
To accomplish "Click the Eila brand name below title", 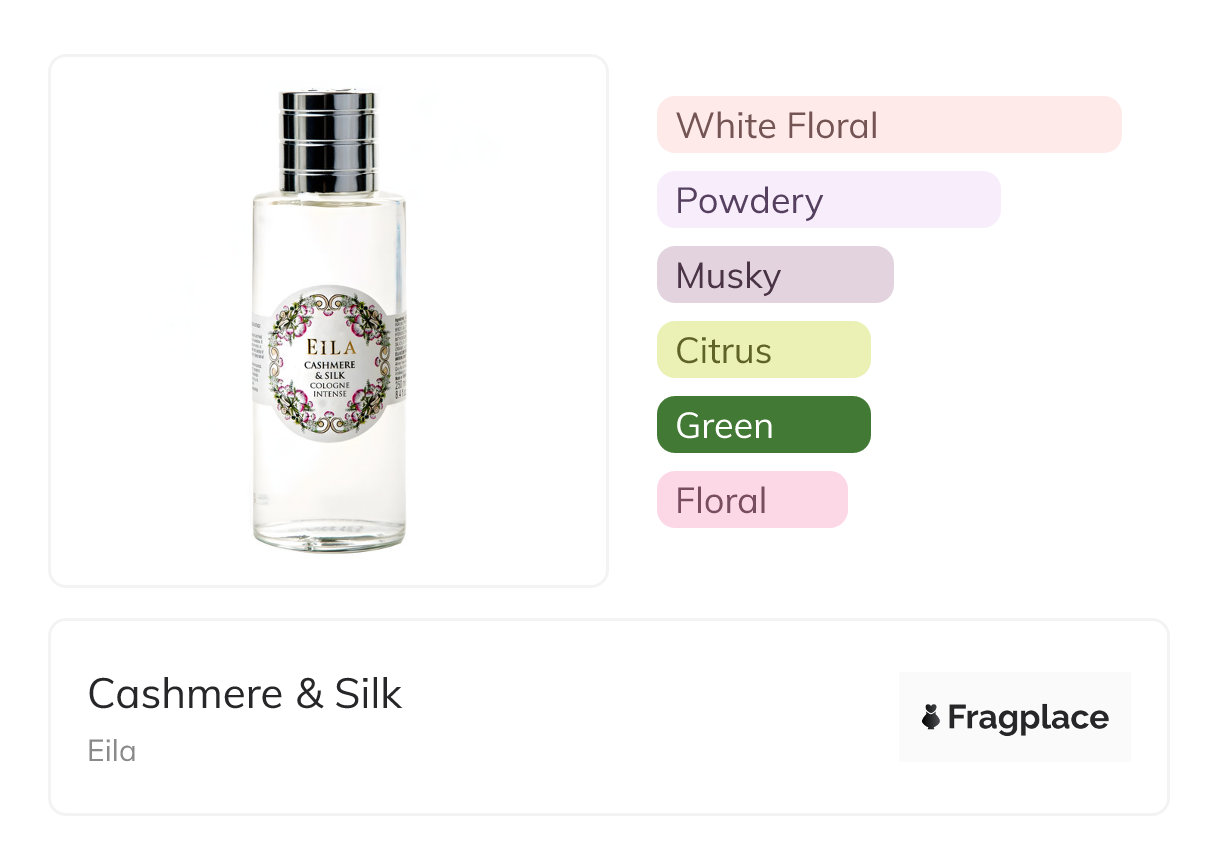I will [x=112, y=751].
